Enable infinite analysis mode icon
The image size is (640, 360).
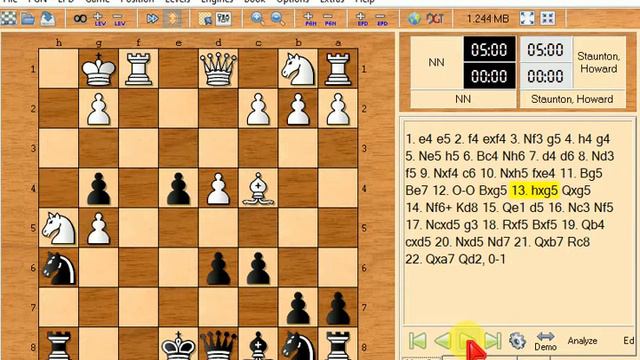click(80, 18)
